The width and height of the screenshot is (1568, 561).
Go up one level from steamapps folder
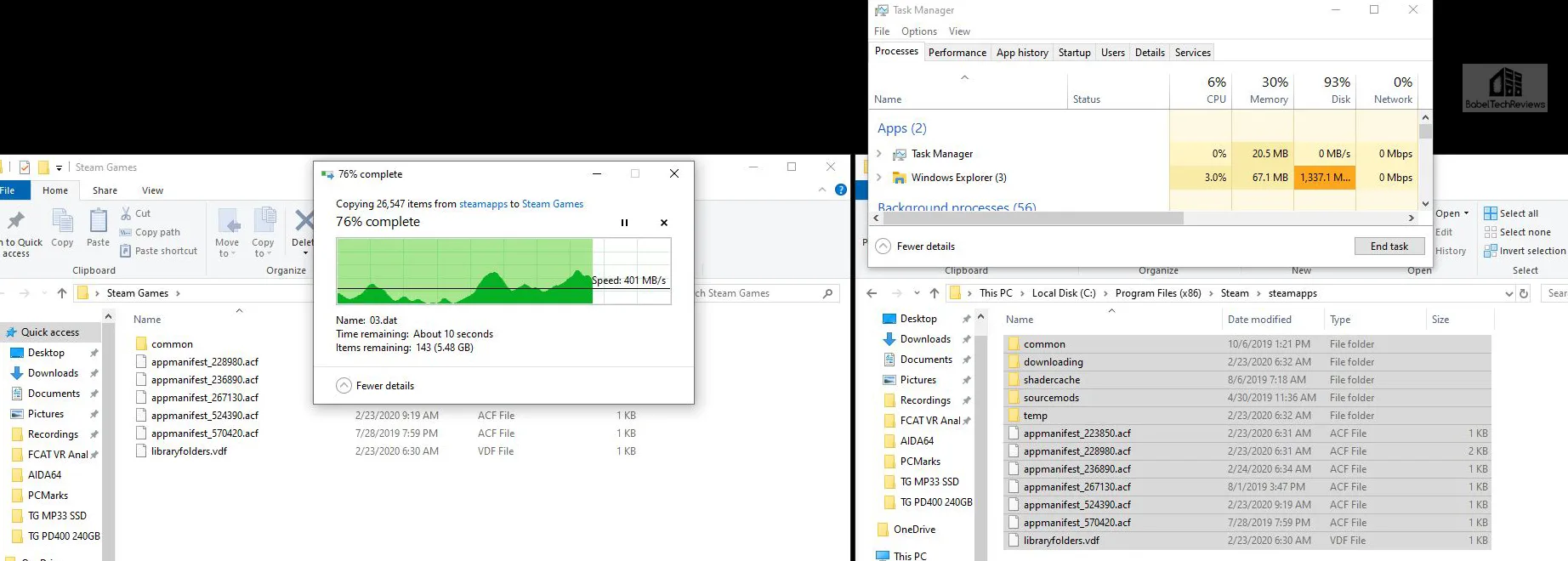pos(935,293)
